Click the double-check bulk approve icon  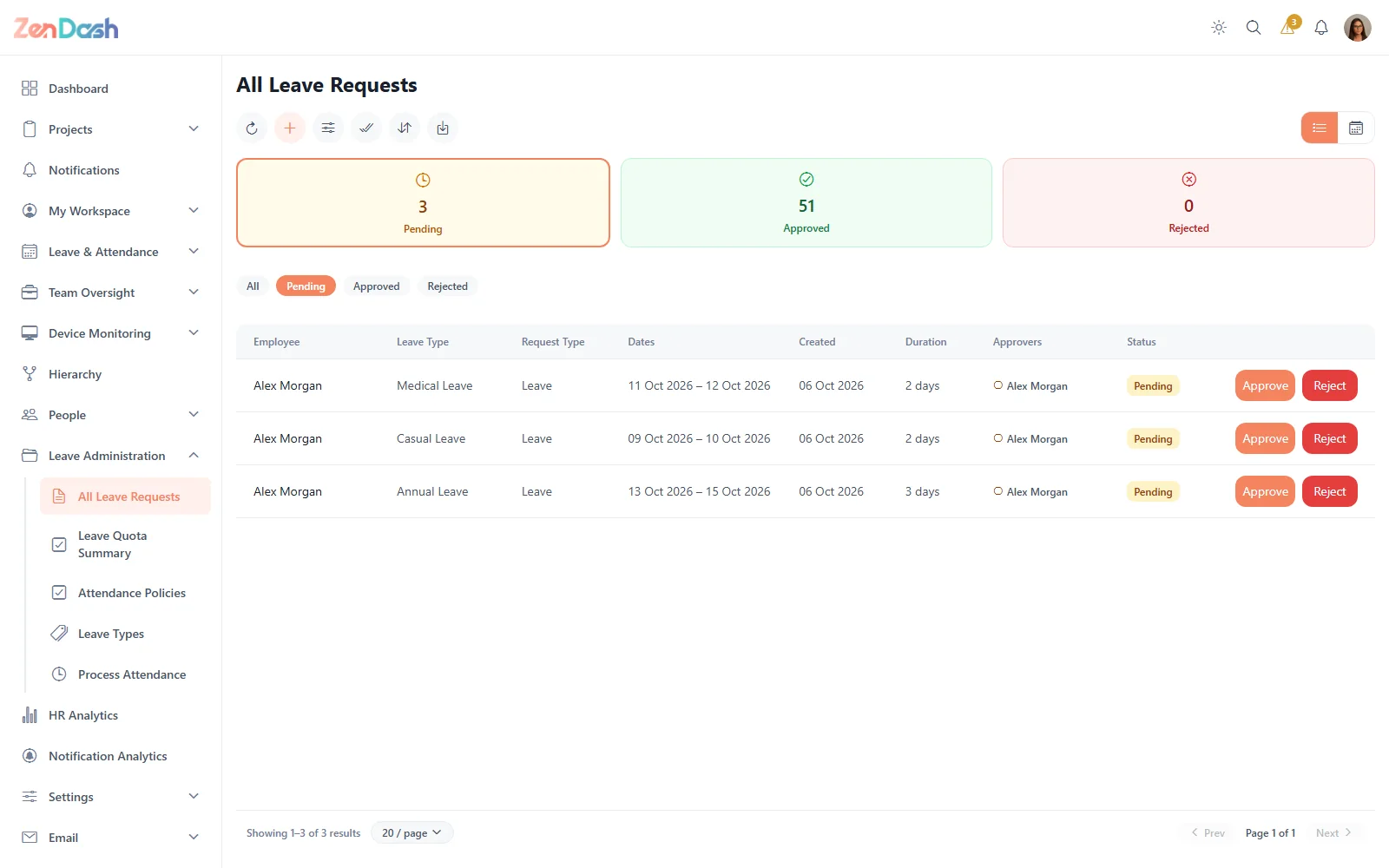pos(366,128)
